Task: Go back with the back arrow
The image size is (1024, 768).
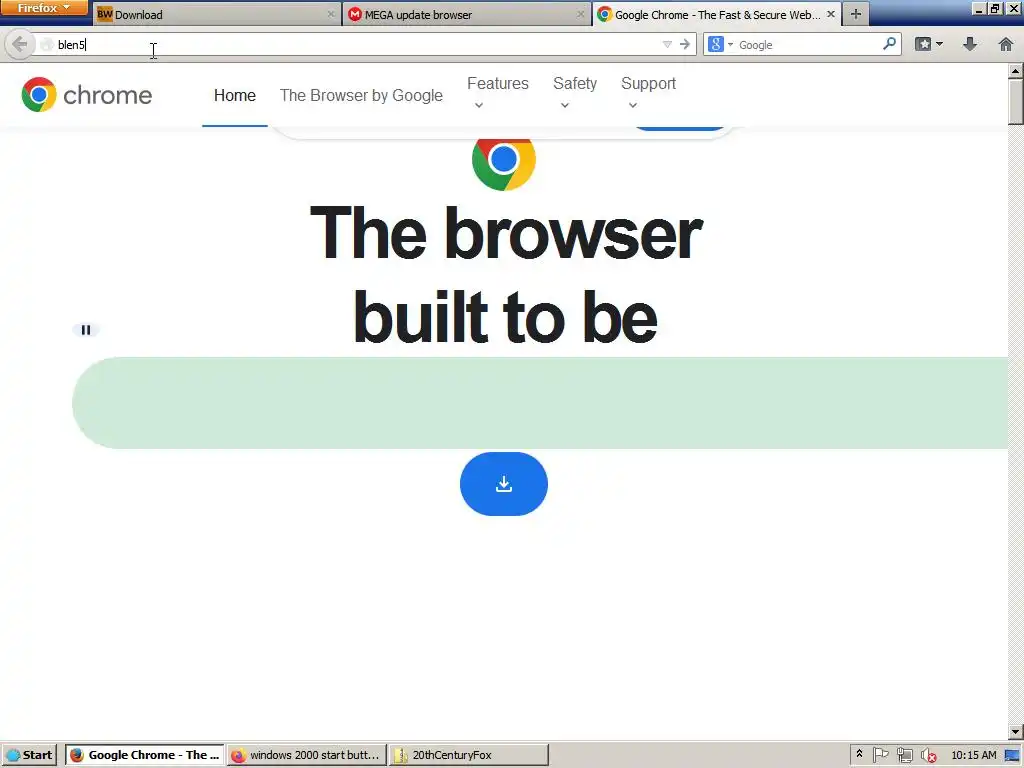Action: point(20,44)
